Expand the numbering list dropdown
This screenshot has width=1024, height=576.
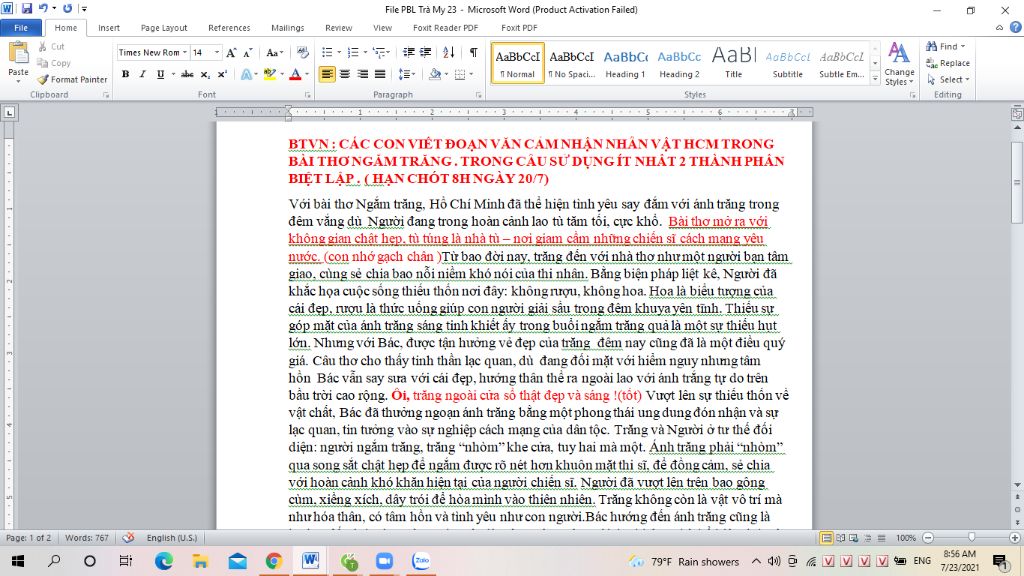pos(364,52)
